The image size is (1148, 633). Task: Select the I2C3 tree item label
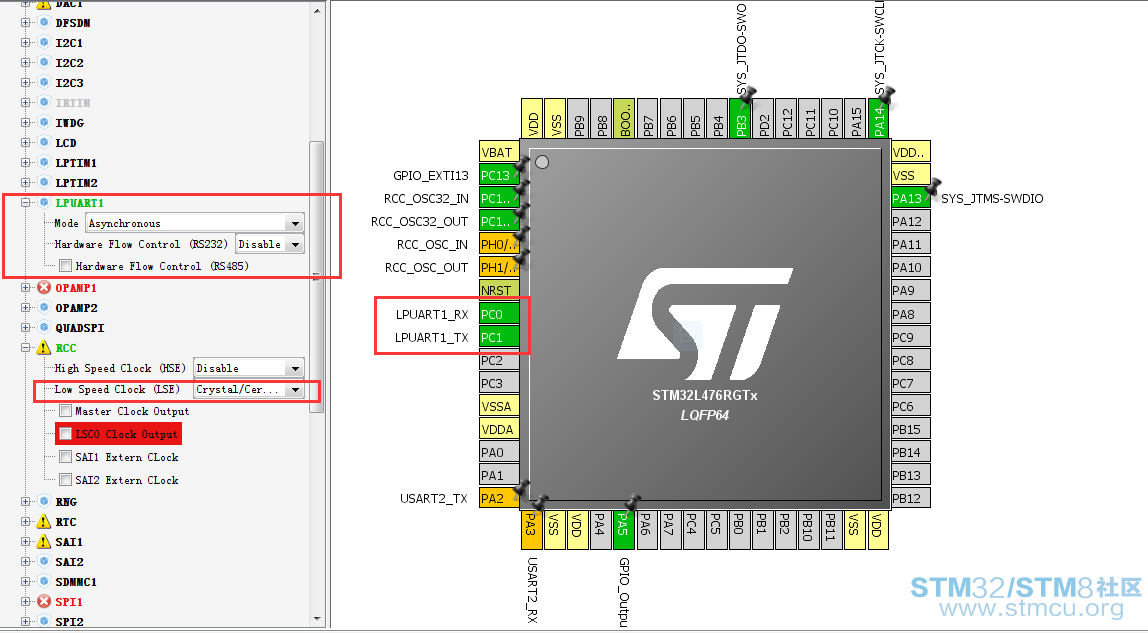70,83
